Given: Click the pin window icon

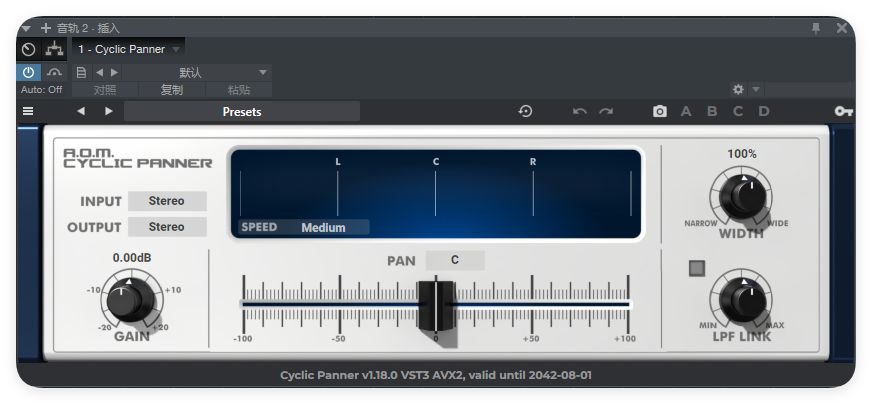Looking at the screenshot, I should click(x=816, y=28).
